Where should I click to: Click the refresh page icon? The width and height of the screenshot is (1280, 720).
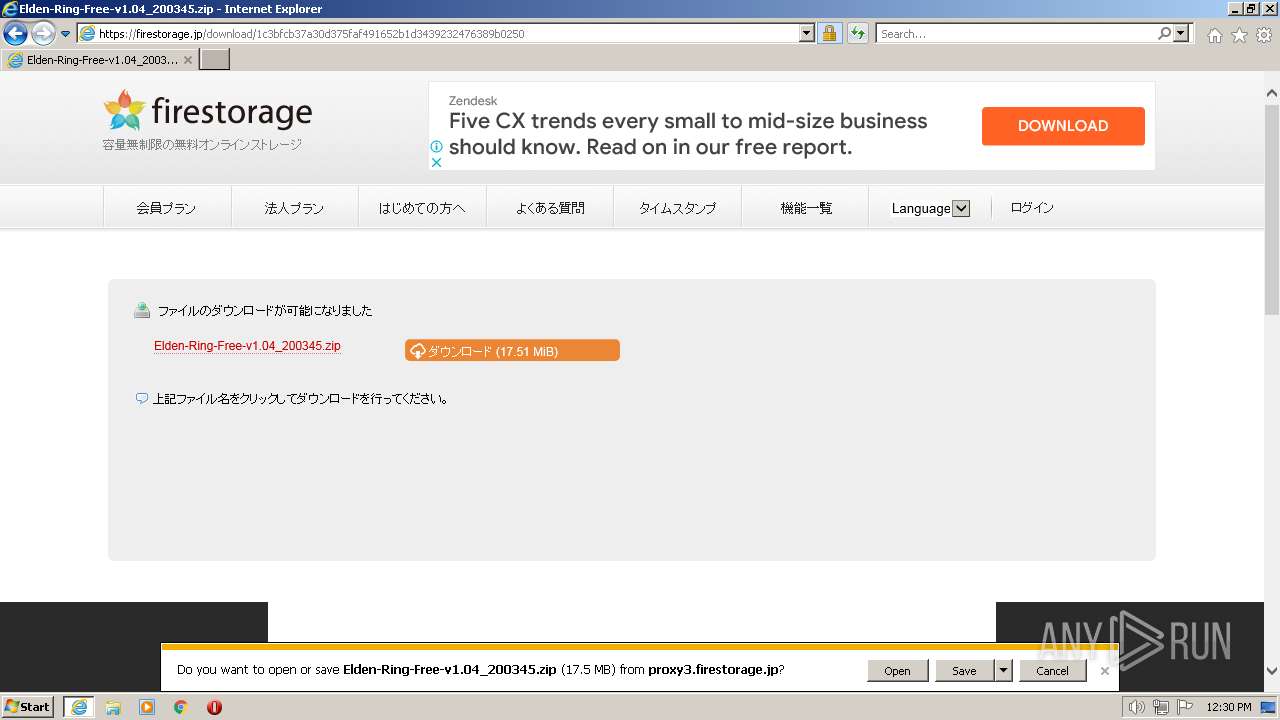857,34
